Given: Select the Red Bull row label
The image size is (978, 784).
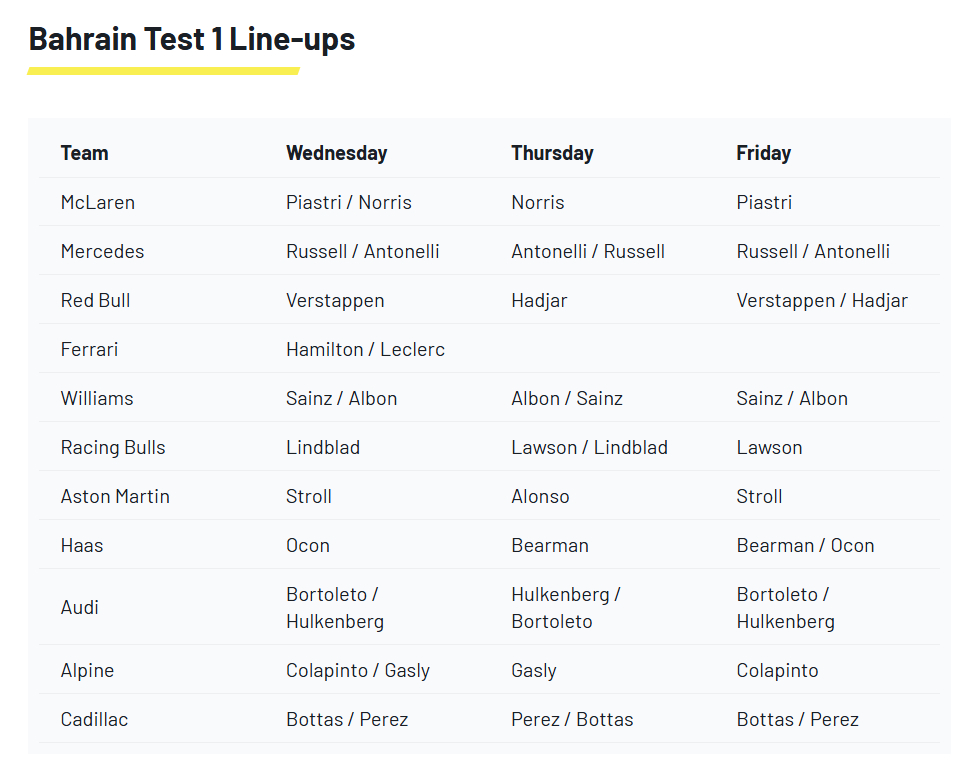Looking at the screenshot, I should 95,300.
